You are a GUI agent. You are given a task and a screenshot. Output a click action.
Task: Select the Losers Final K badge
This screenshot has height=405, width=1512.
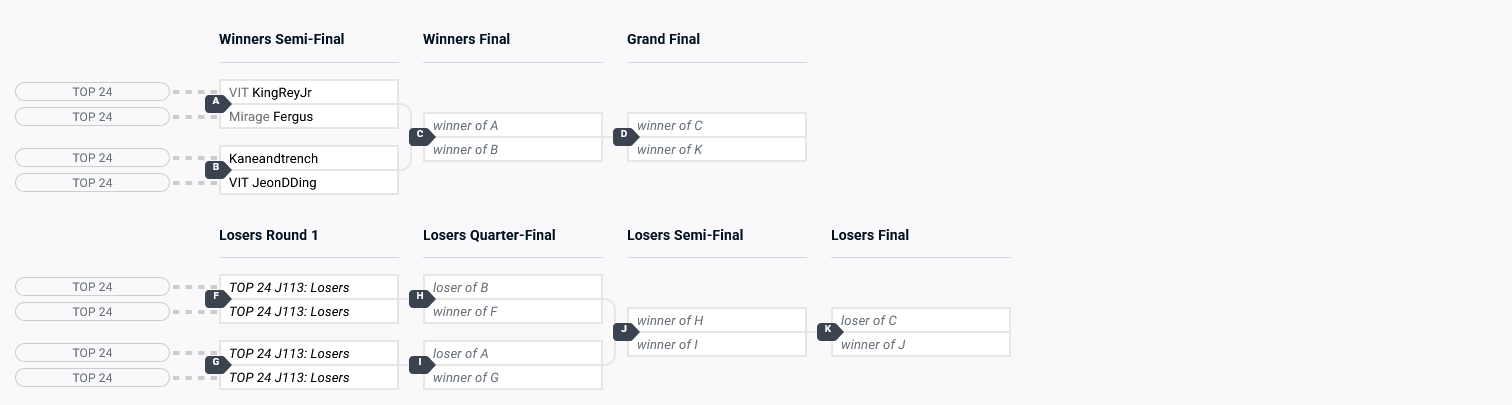828,331
